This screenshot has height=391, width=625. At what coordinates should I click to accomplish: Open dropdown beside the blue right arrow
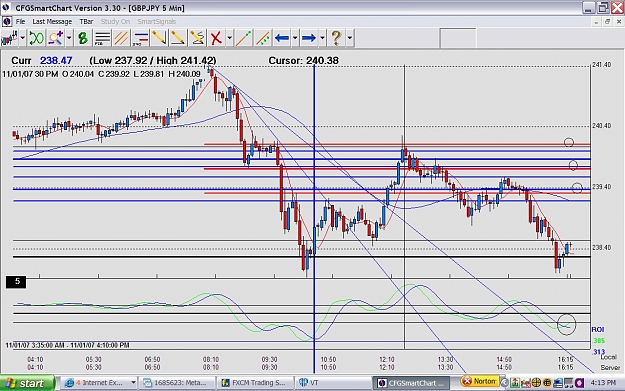[x=322, y=38]
